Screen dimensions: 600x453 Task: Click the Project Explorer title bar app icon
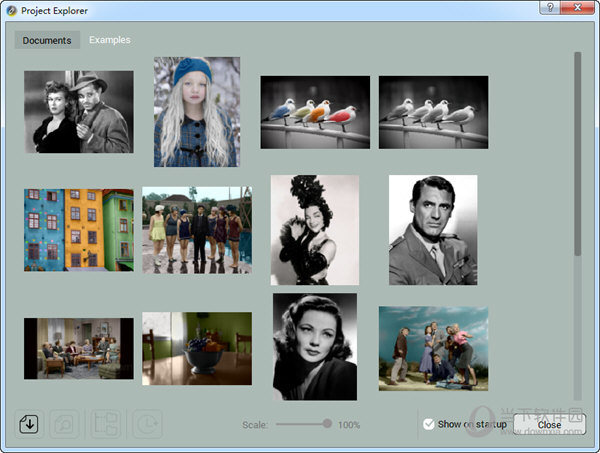coord(11,10)
